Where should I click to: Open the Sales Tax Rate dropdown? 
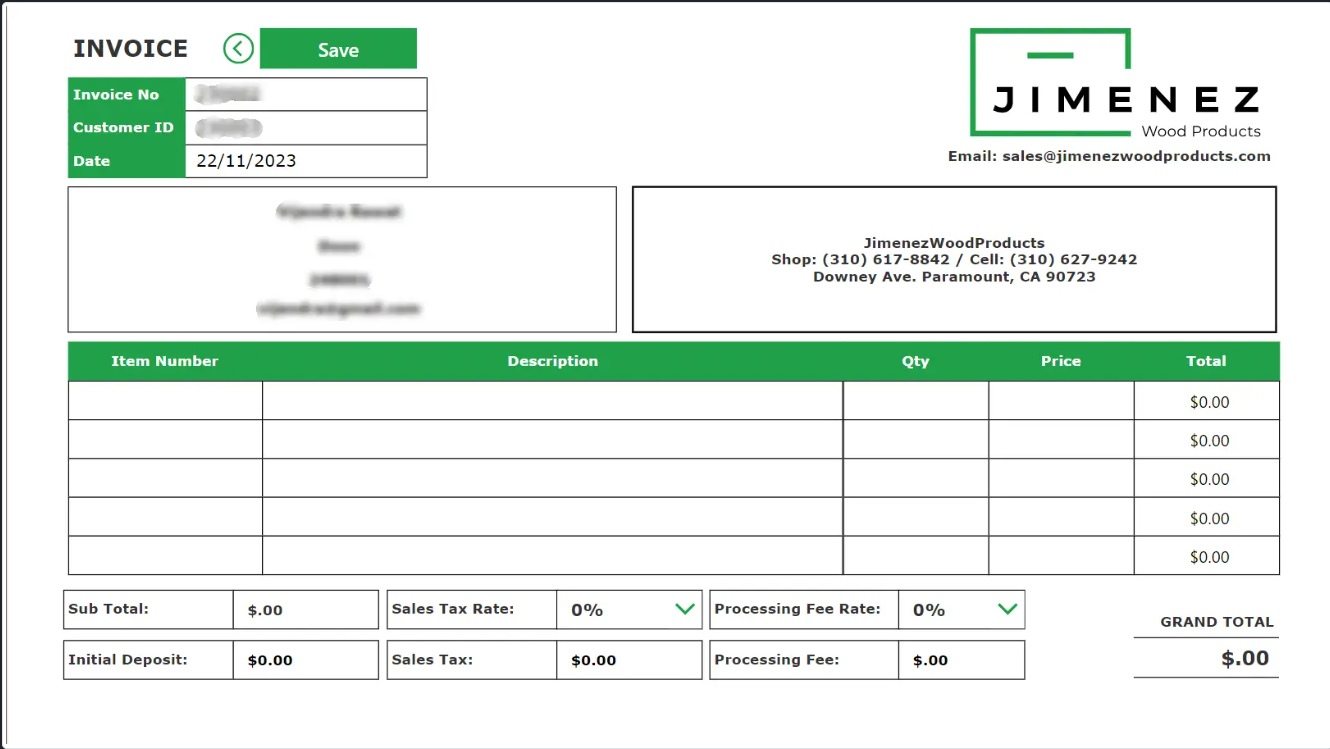pyautogui.click(x=629, y=609)
